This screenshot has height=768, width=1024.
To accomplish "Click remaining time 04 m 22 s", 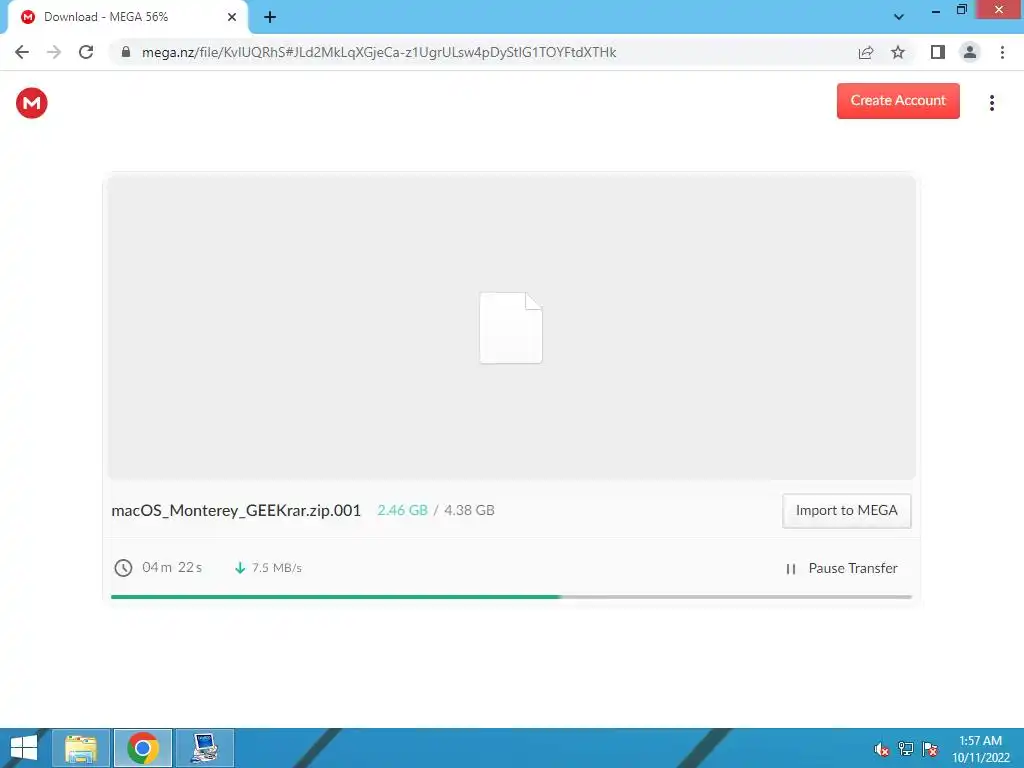I will pyautogui.click(x=172, y=568).
